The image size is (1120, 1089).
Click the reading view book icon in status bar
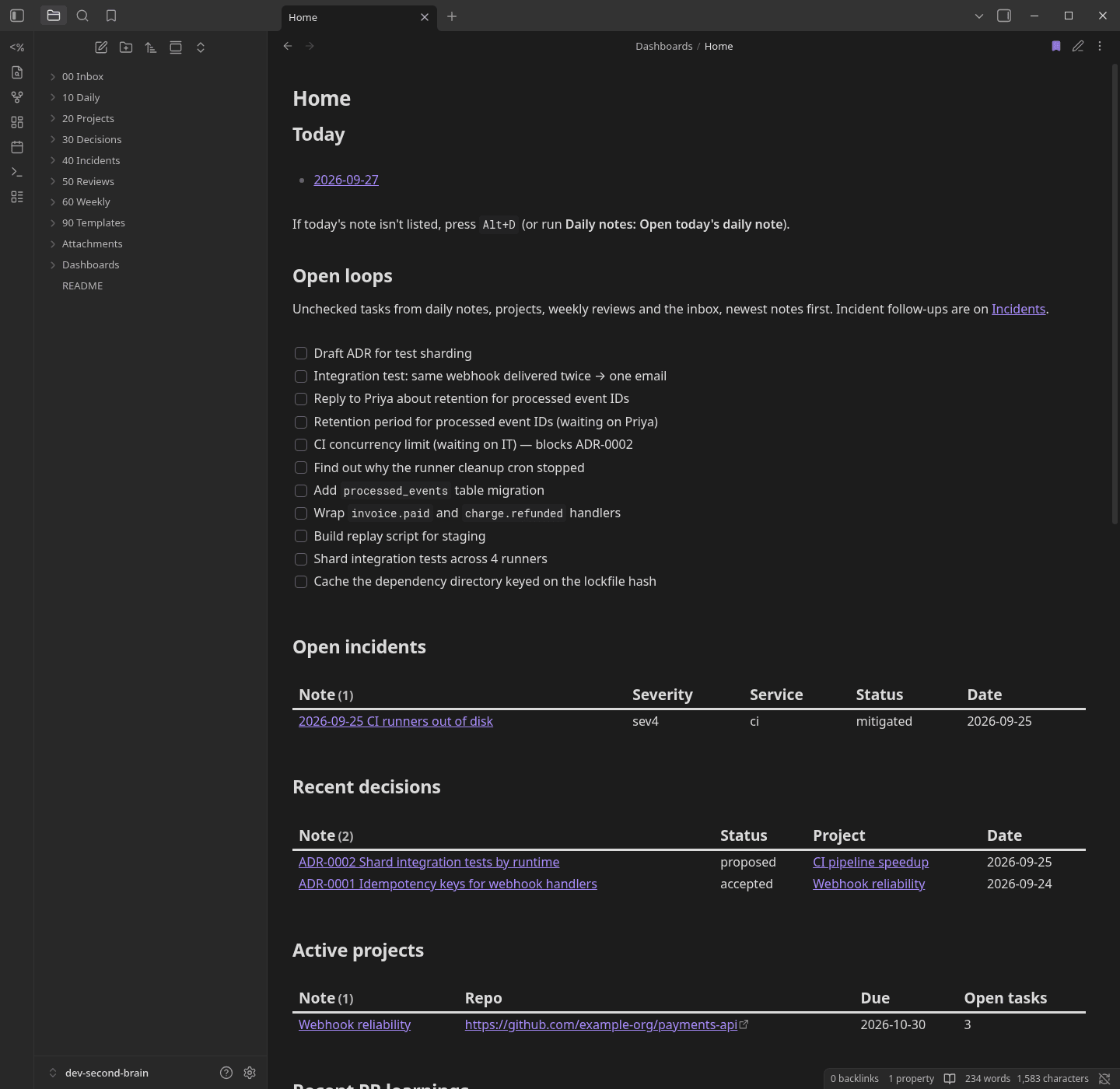tap(950, 1078)
